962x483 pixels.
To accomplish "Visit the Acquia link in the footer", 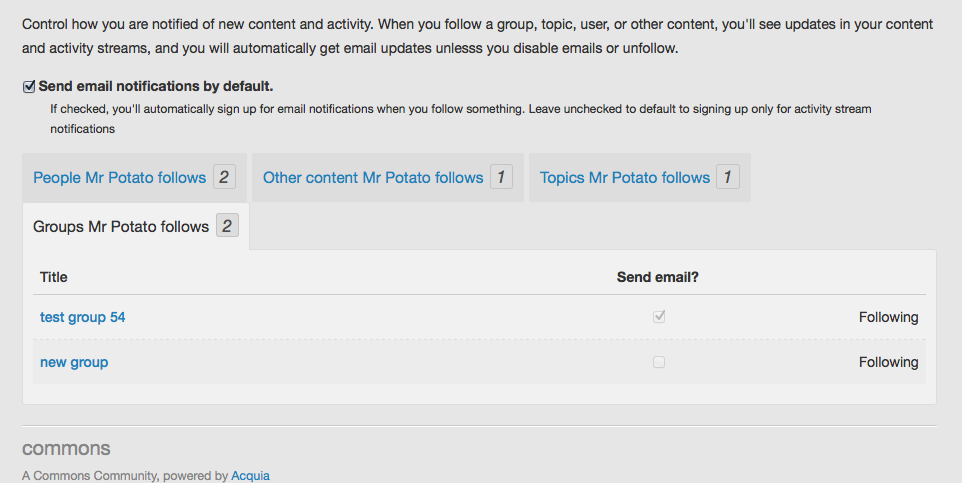I will (250, 476).
